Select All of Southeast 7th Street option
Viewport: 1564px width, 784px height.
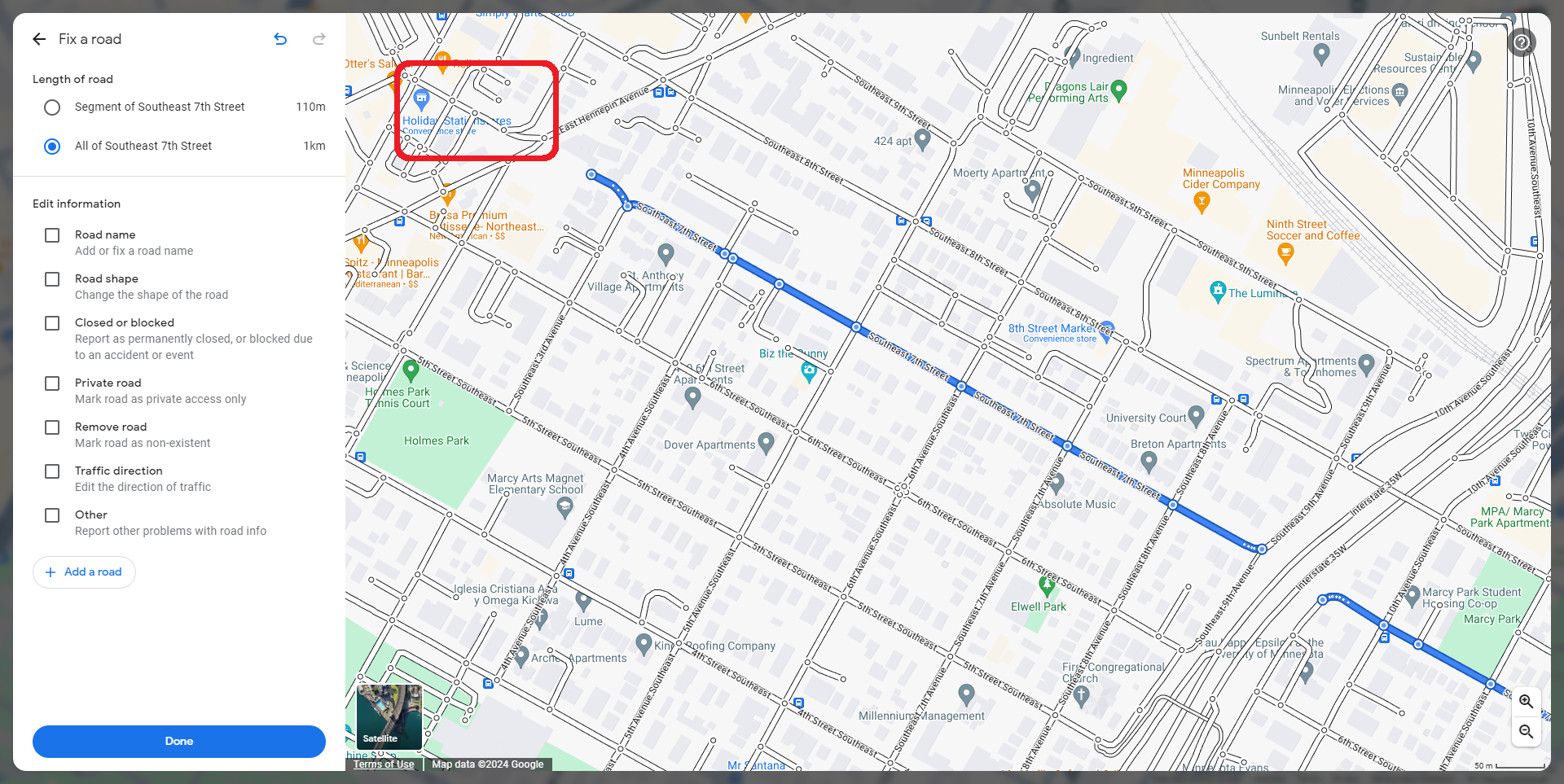coord(52,147)
